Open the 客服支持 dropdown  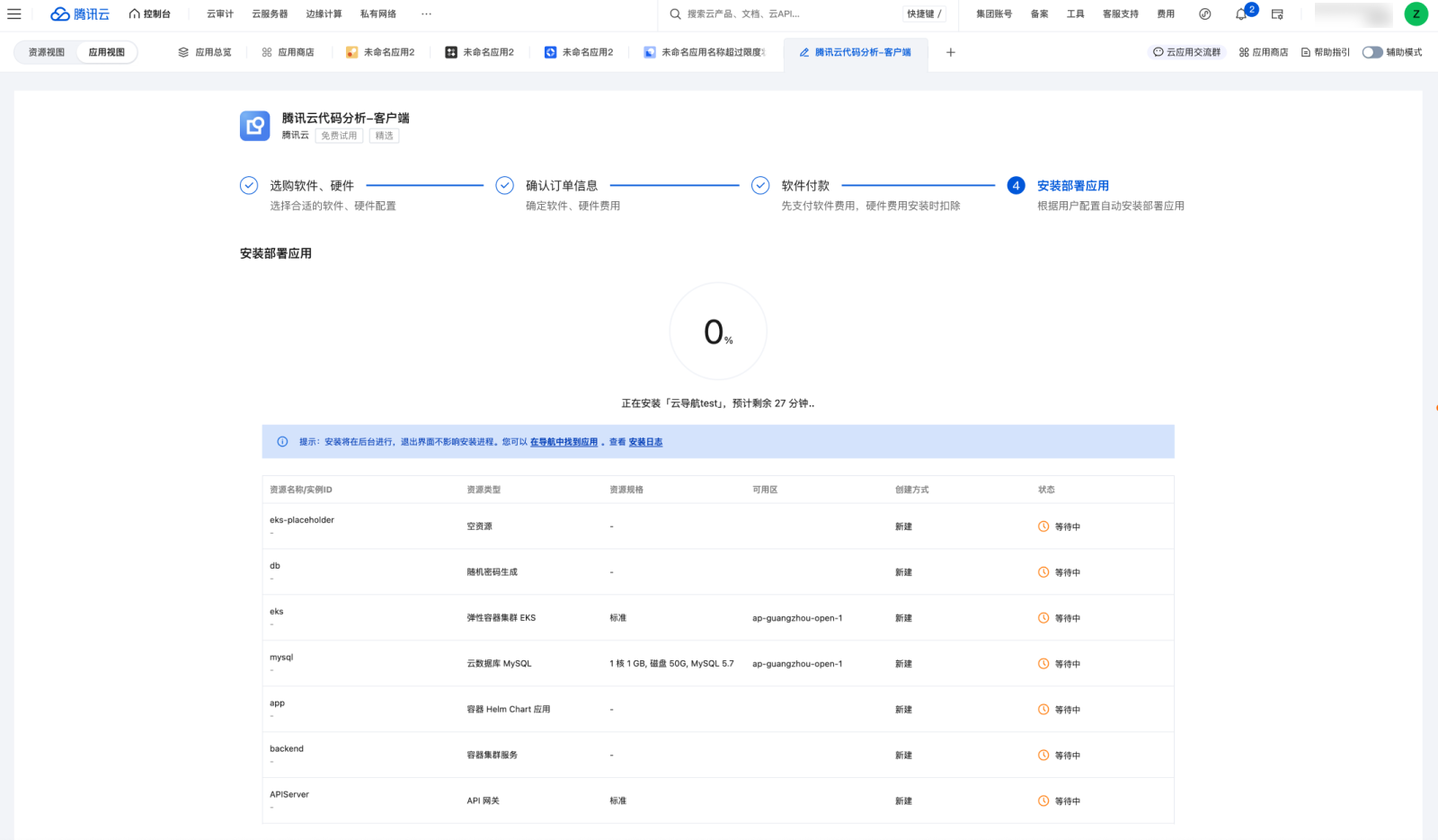[1121, 13]
